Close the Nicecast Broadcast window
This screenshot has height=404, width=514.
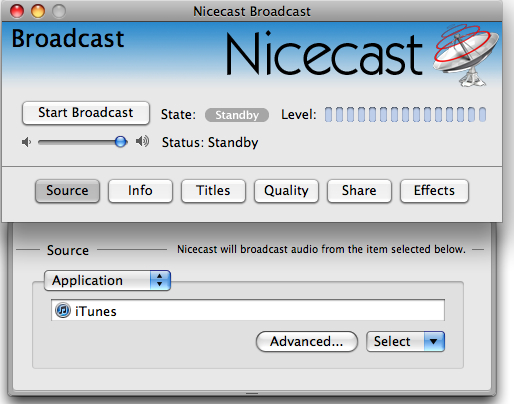coord(17,11)
